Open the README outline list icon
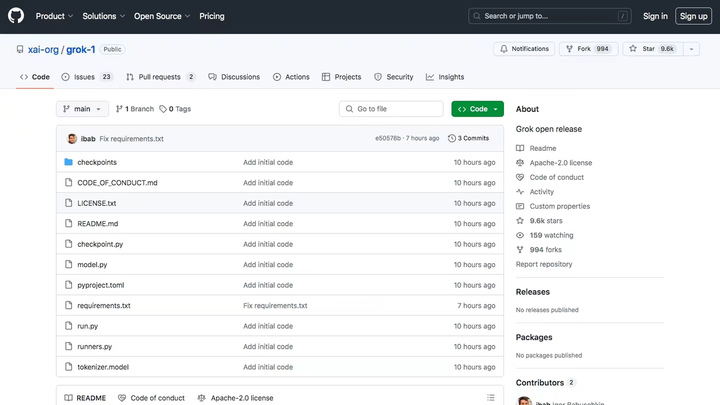This screenshot has width=720, height=405. [x=491, y=398]
